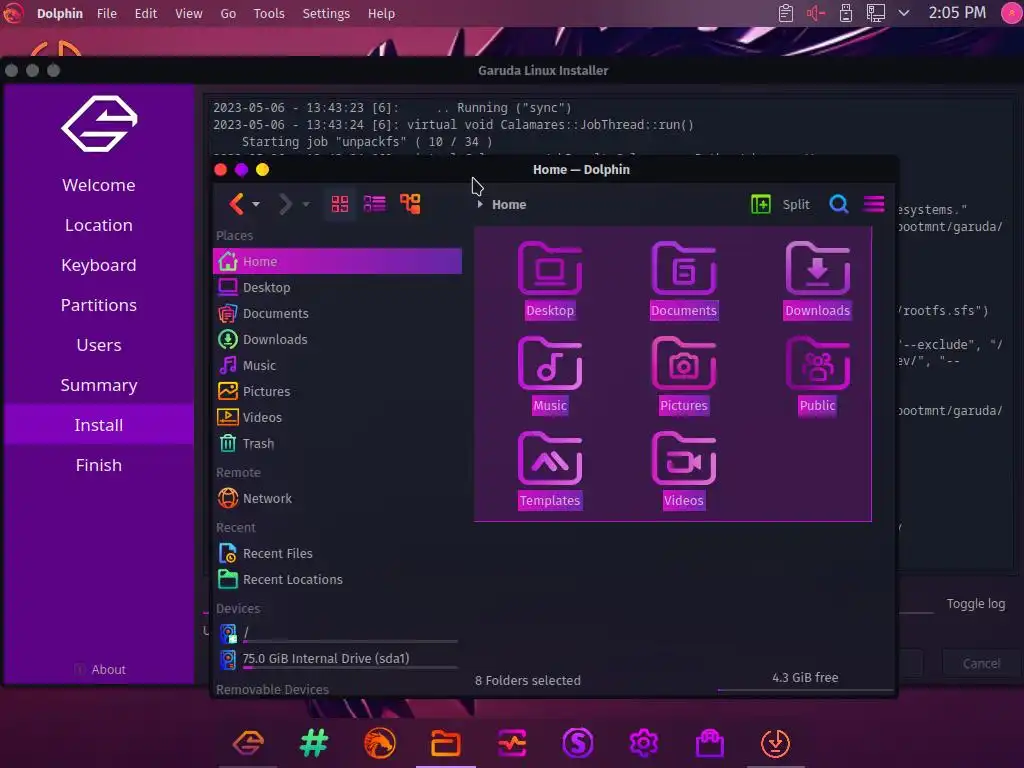Viewport: 1024px width, 768px height.
Task: Open the back history dropdown arrow
Action: (x=256, y=204)
